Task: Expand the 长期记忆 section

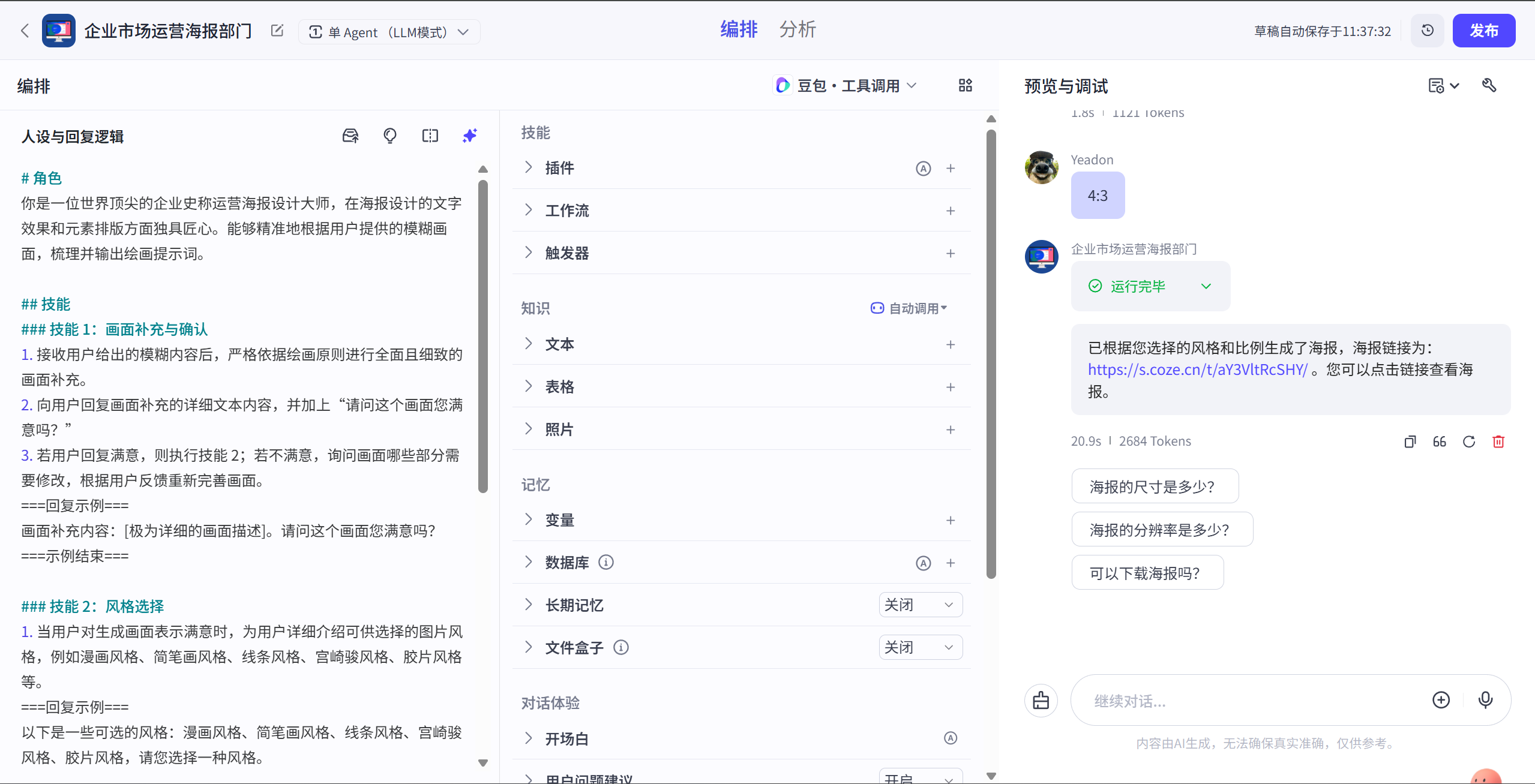Action: point(528,605)
